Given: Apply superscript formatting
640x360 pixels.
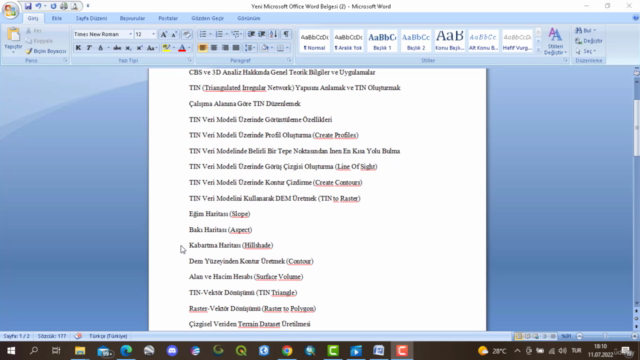Looking at the screenshot, I should [x=139, y=48].
